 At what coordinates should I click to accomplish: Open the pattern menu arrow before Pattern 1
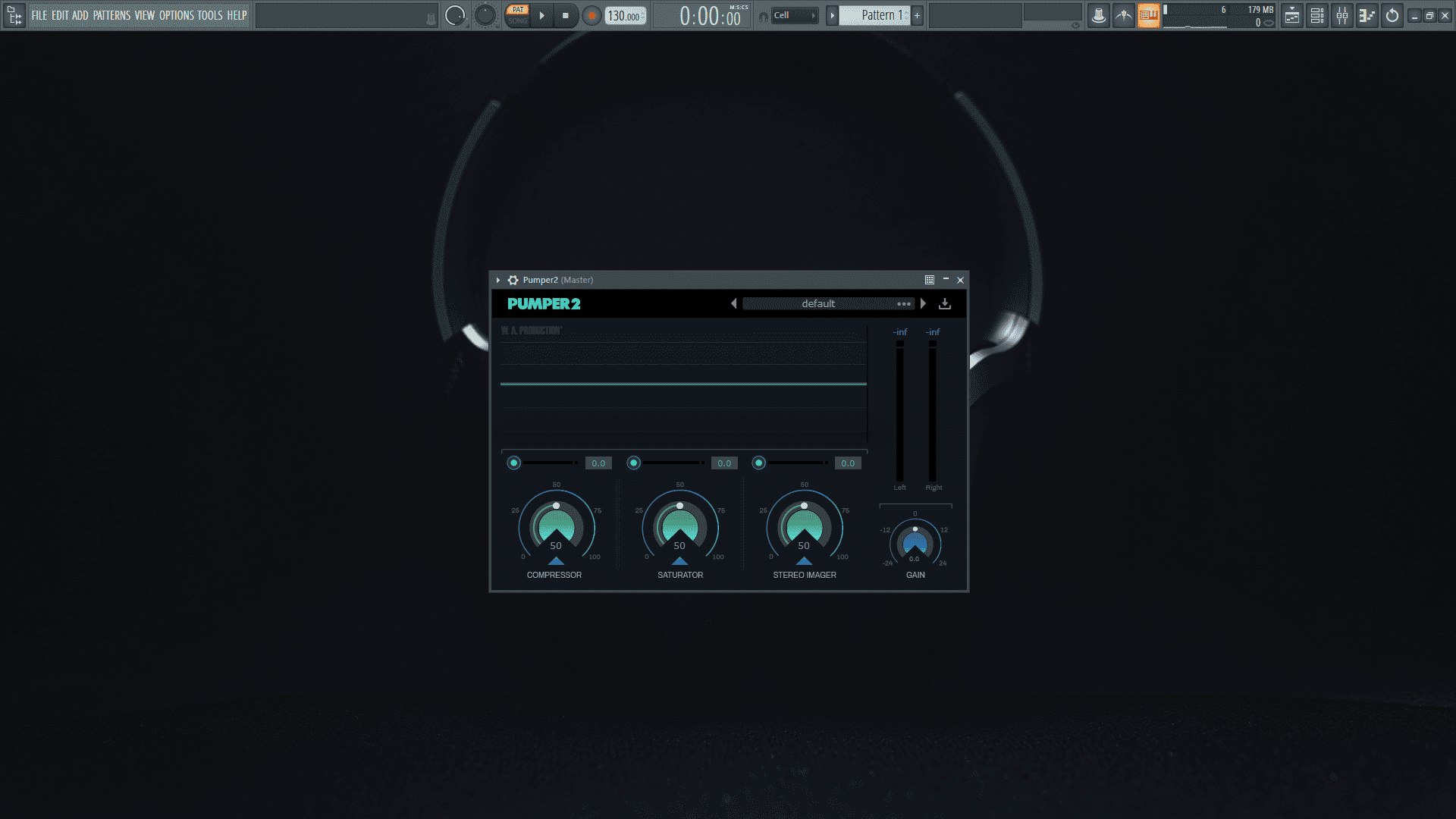tap(832, 15)
